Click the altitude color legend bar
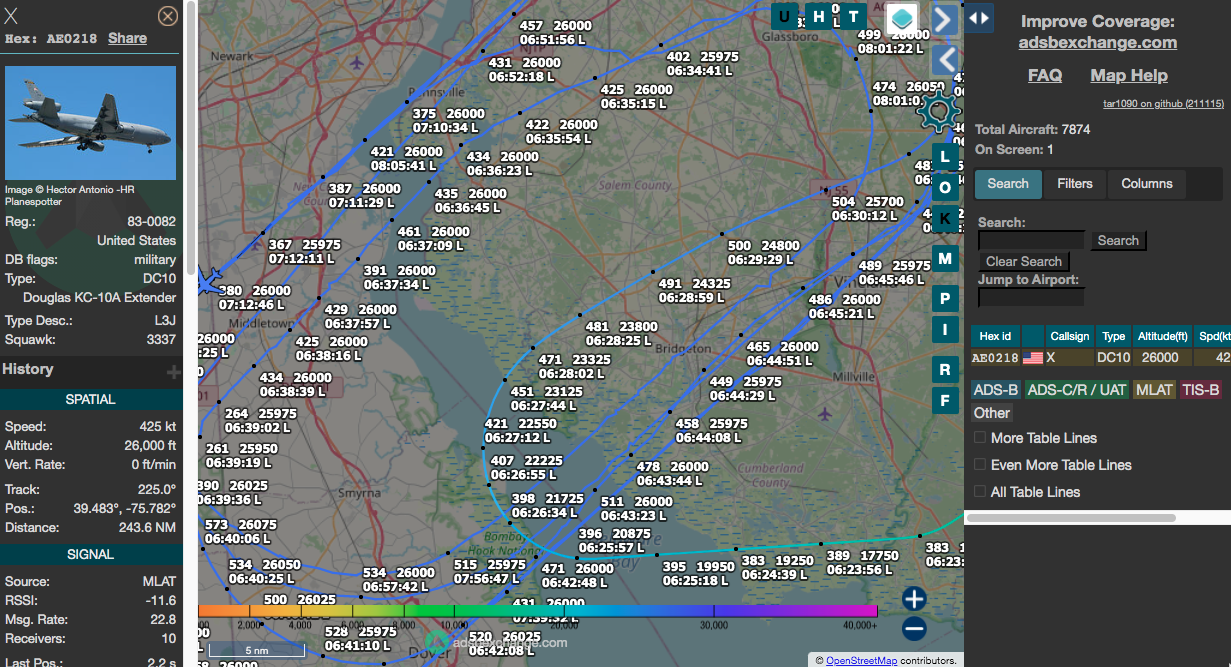The image size is (1231, 667). point(538,611)
